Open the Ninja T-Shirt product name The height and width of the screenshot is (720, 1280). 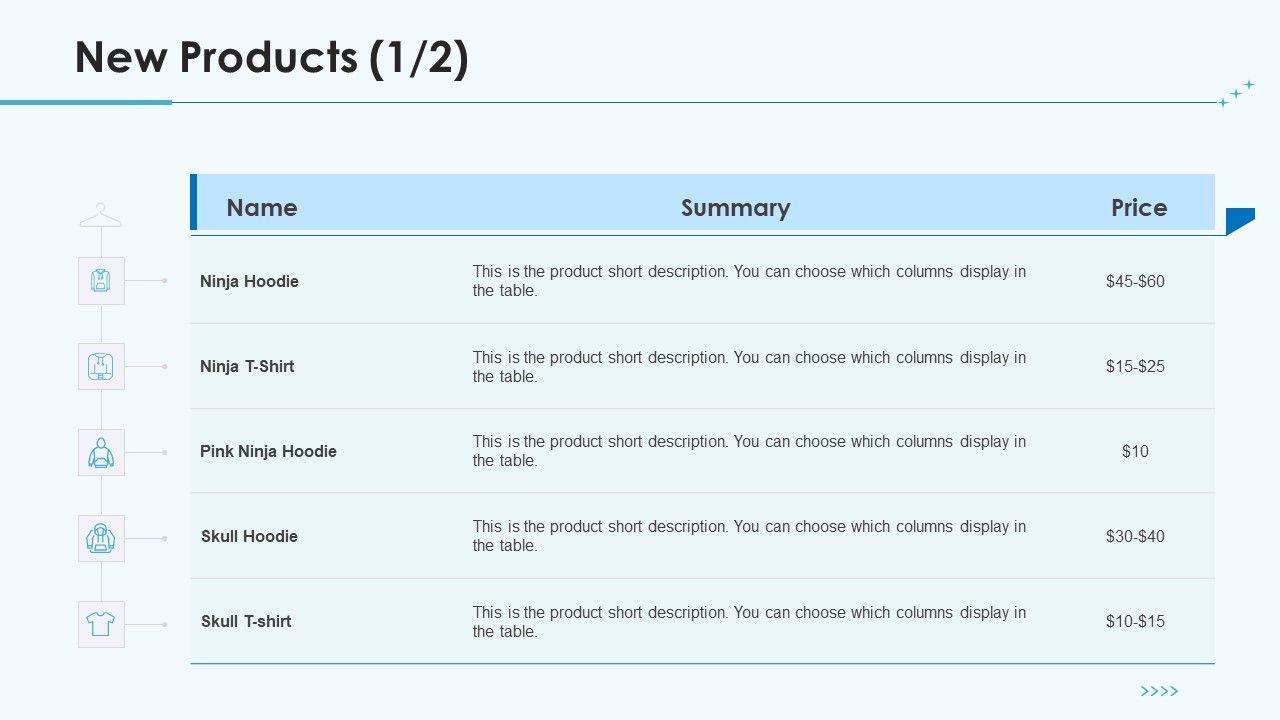pyautogui.click(x=247, y=367)
